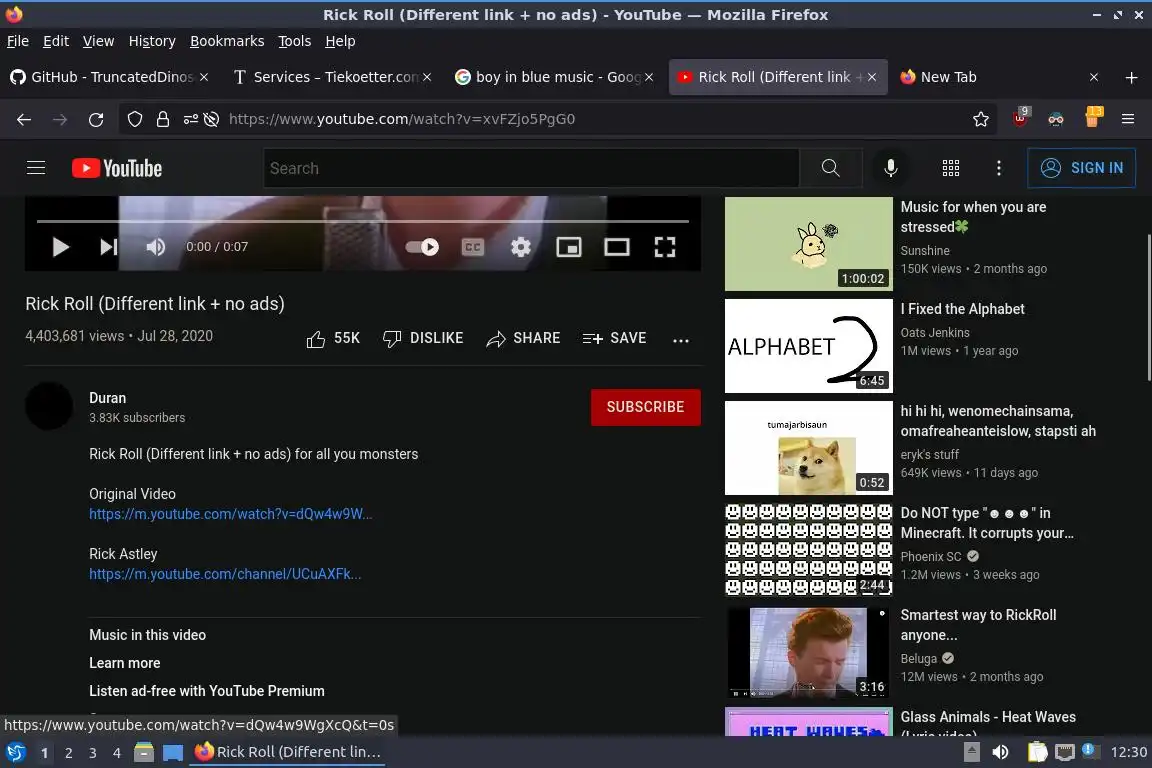Bookmark this page star icon
The height and width of the screenshot is (768, 1152).
(x=981, y=119)
